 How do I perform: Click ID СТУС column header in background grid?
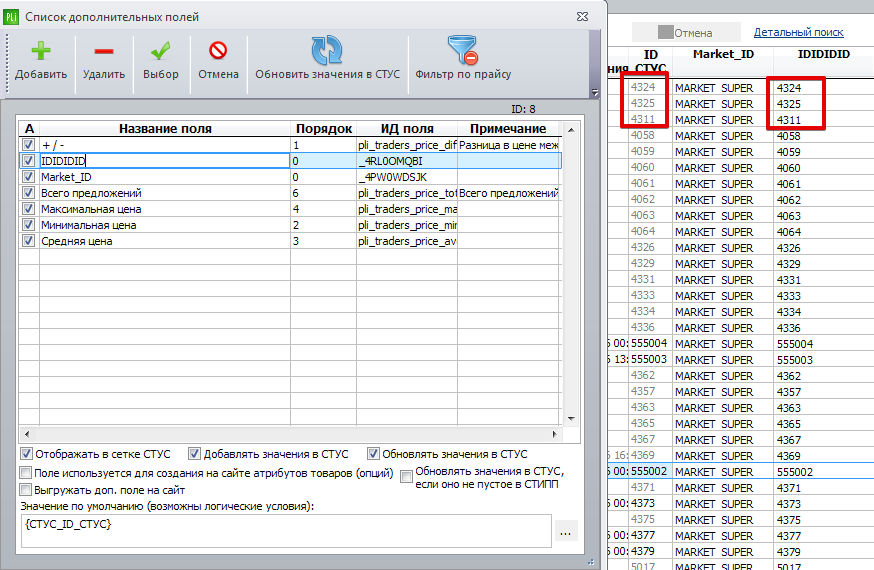(650, 61)
